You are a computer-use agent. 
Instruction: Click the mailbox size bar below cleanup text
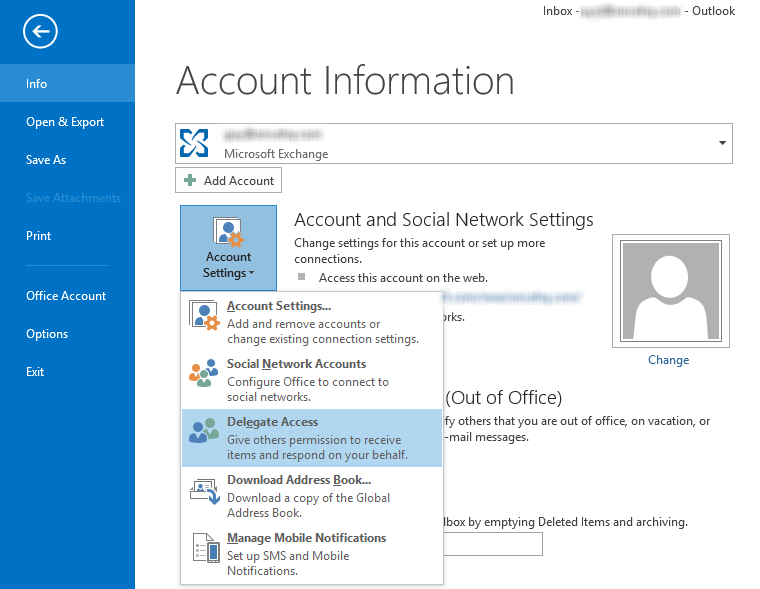click(x=493, y=544)
